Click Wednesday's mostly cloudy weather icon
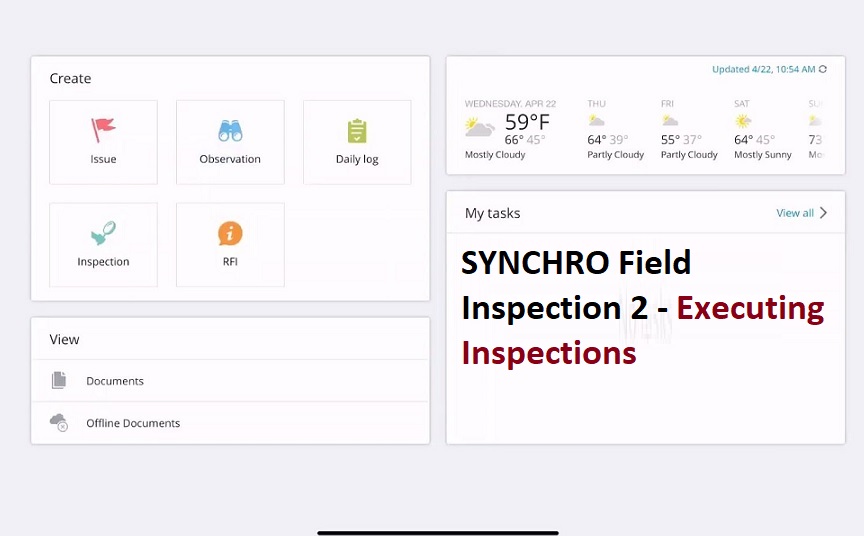The width and height of the screenshot is (864, 536). click(x=479, y=127)
